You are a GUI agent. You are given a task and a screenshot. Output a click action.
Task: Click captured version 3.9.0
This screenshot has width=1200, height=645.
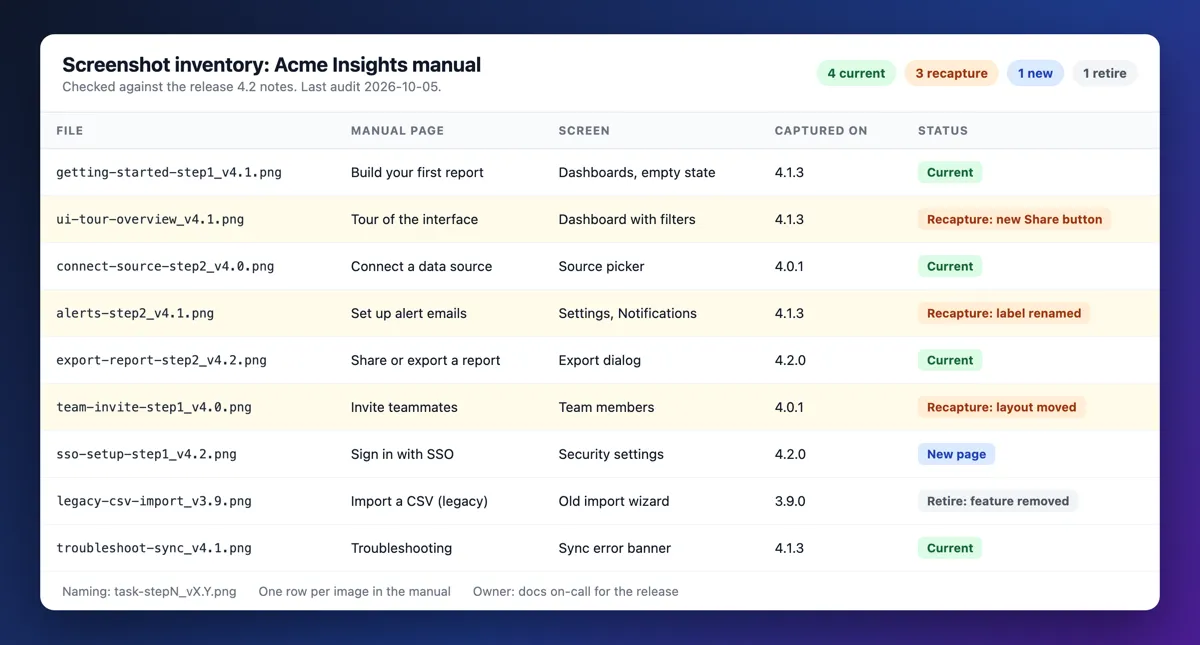tap(789, 501)
